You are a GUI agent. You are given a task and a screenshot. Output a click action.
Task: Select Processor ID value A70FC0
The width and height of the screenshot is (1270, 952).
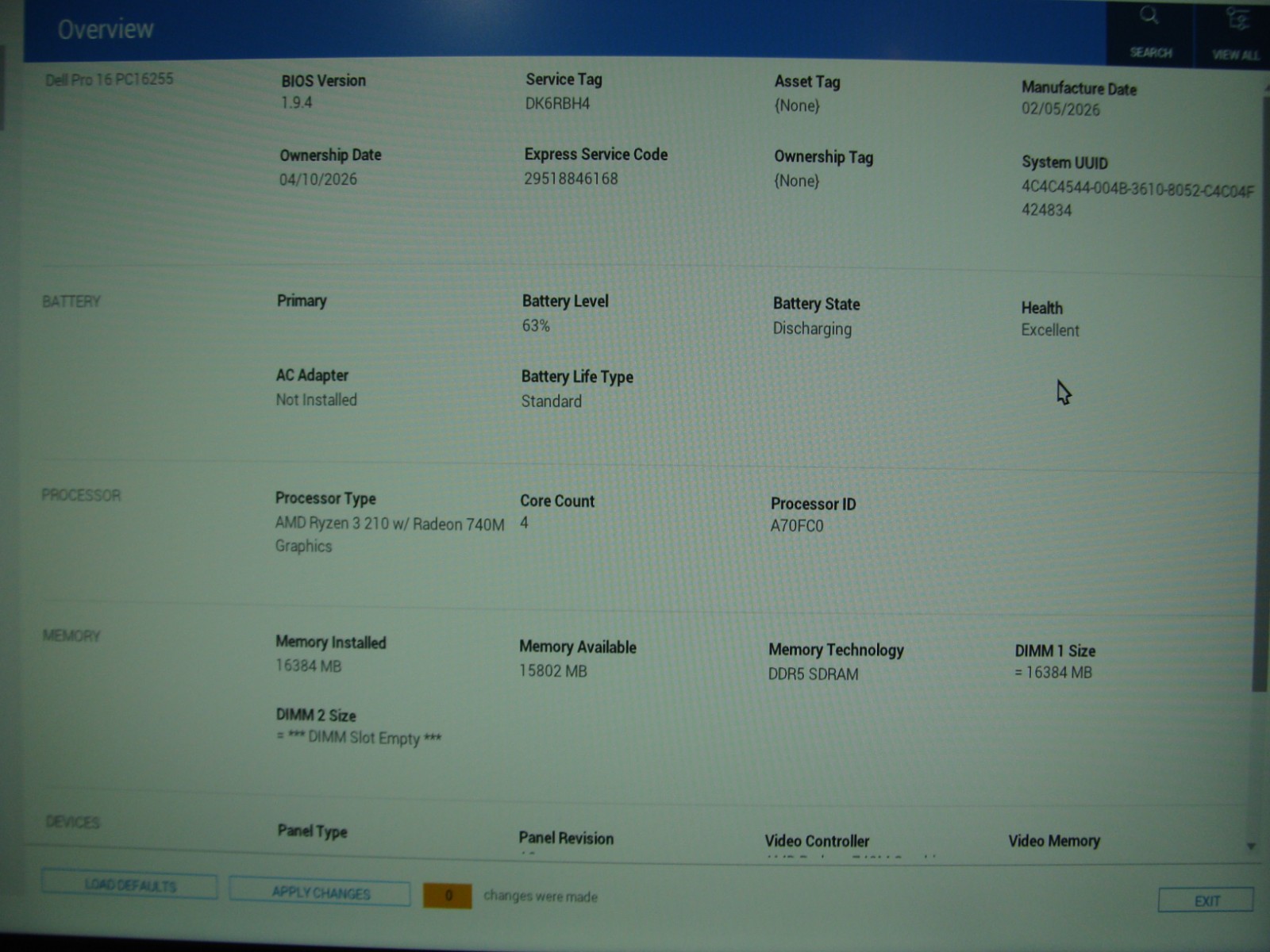pos(797,526)
